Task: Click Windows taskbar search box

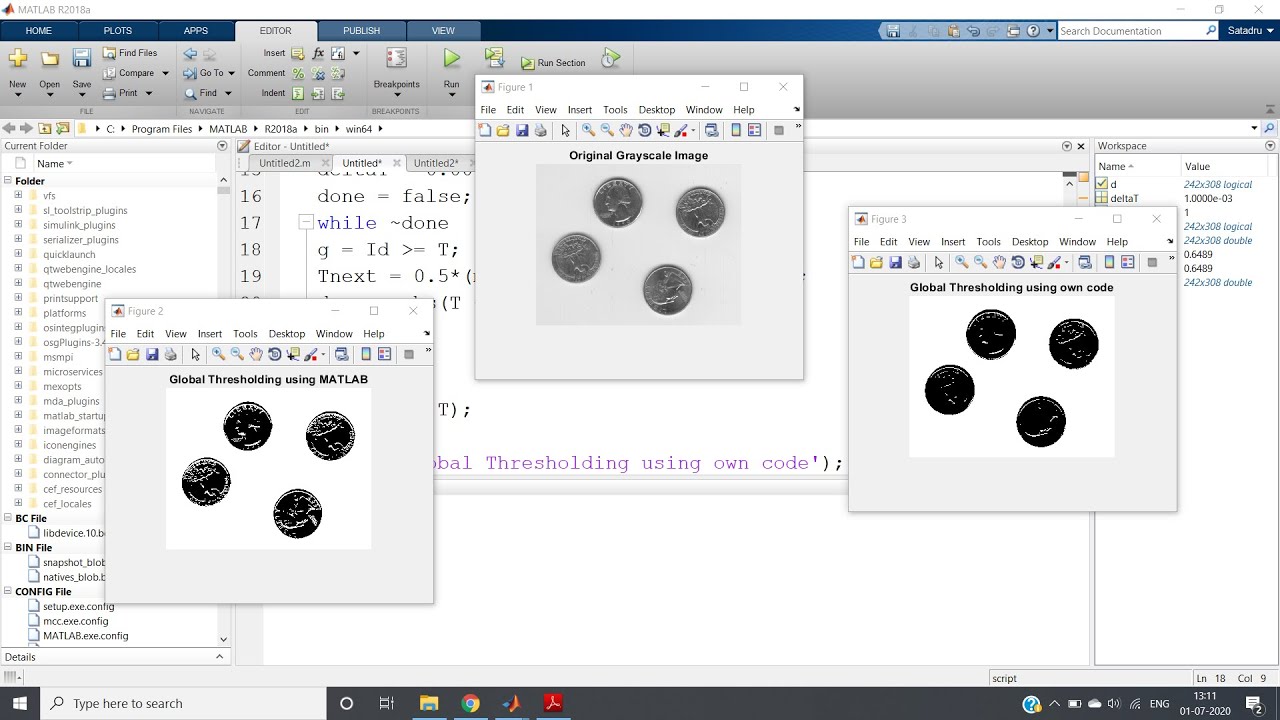Action: click(x=185, y=703)
